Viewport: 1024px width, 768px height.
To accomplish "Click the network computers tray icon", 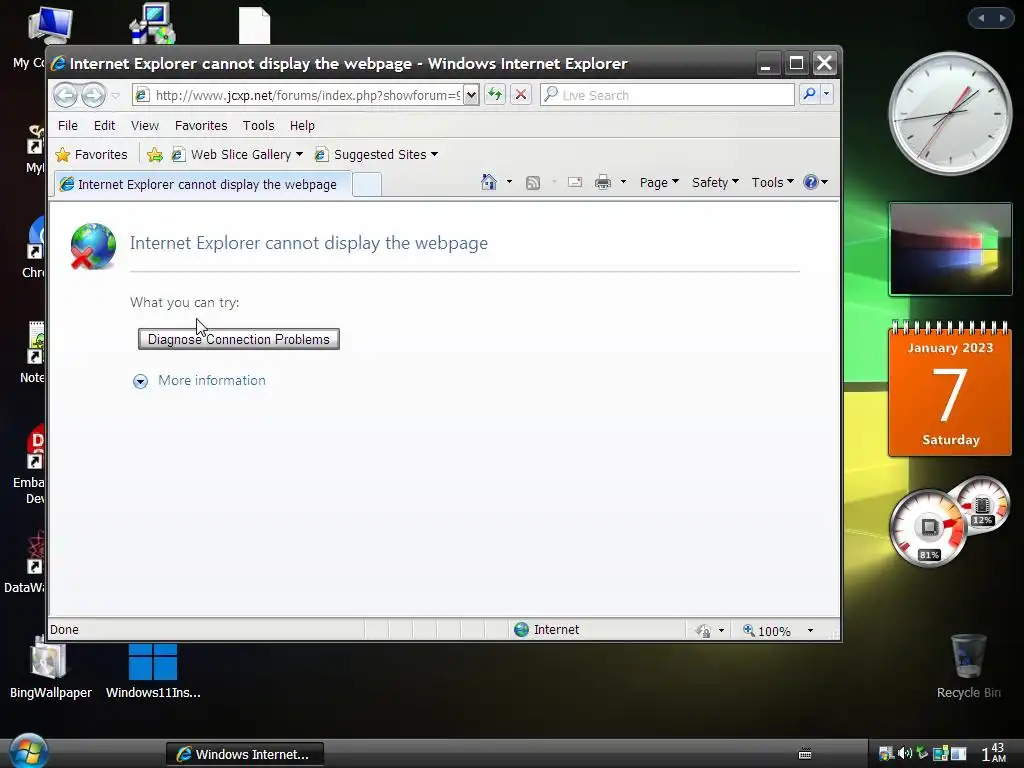I will click(940, 754).
